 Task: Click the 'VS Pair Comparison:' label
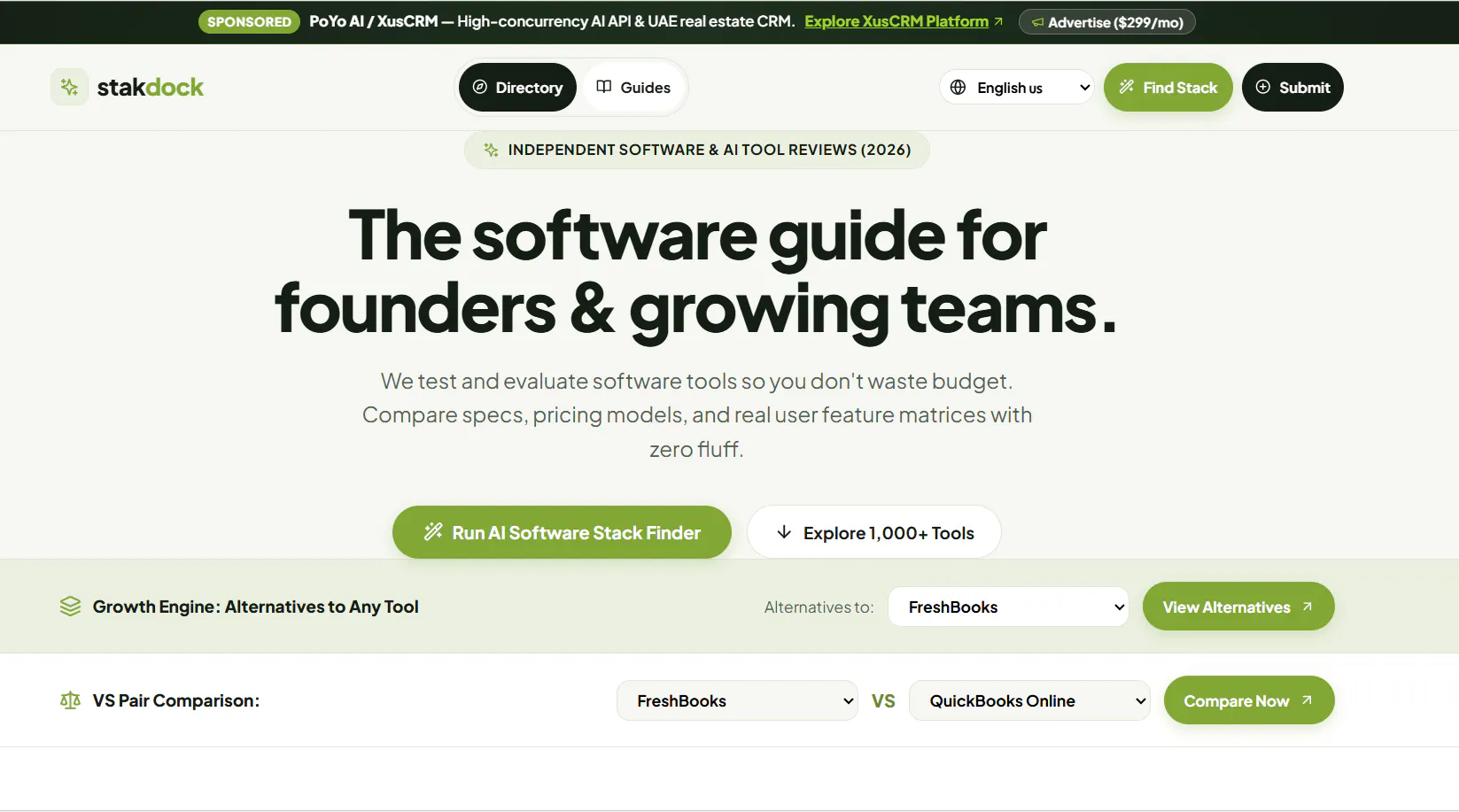(176, 700)
